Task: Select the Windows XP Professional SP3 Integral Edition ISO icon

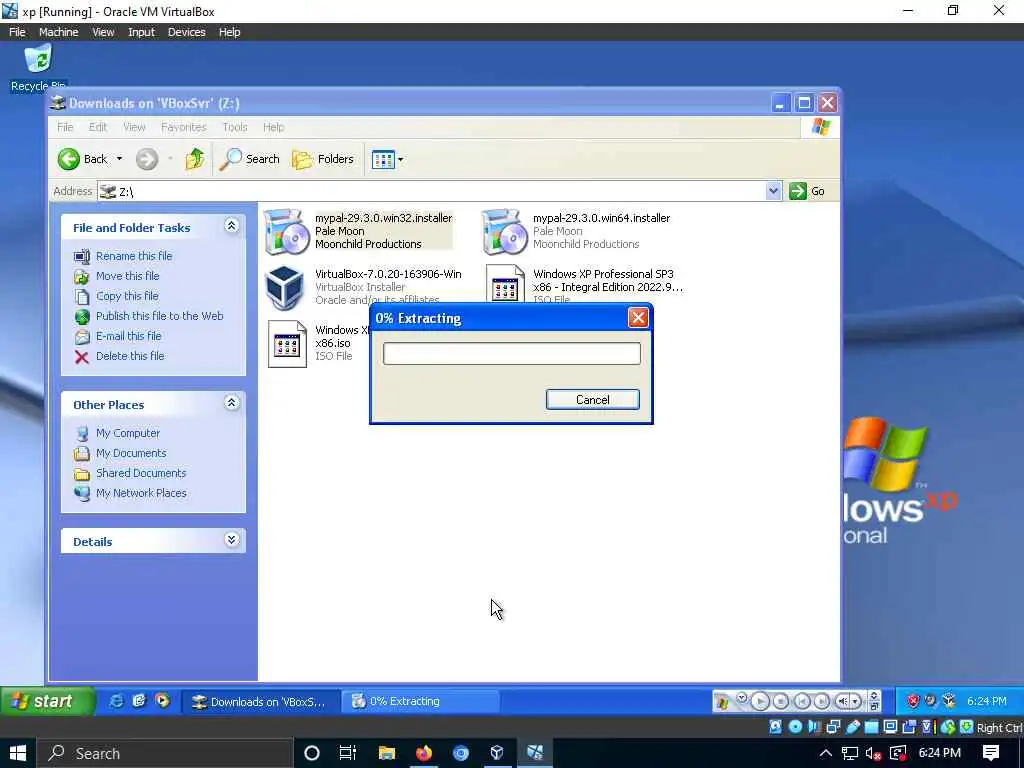Action: 505,285
